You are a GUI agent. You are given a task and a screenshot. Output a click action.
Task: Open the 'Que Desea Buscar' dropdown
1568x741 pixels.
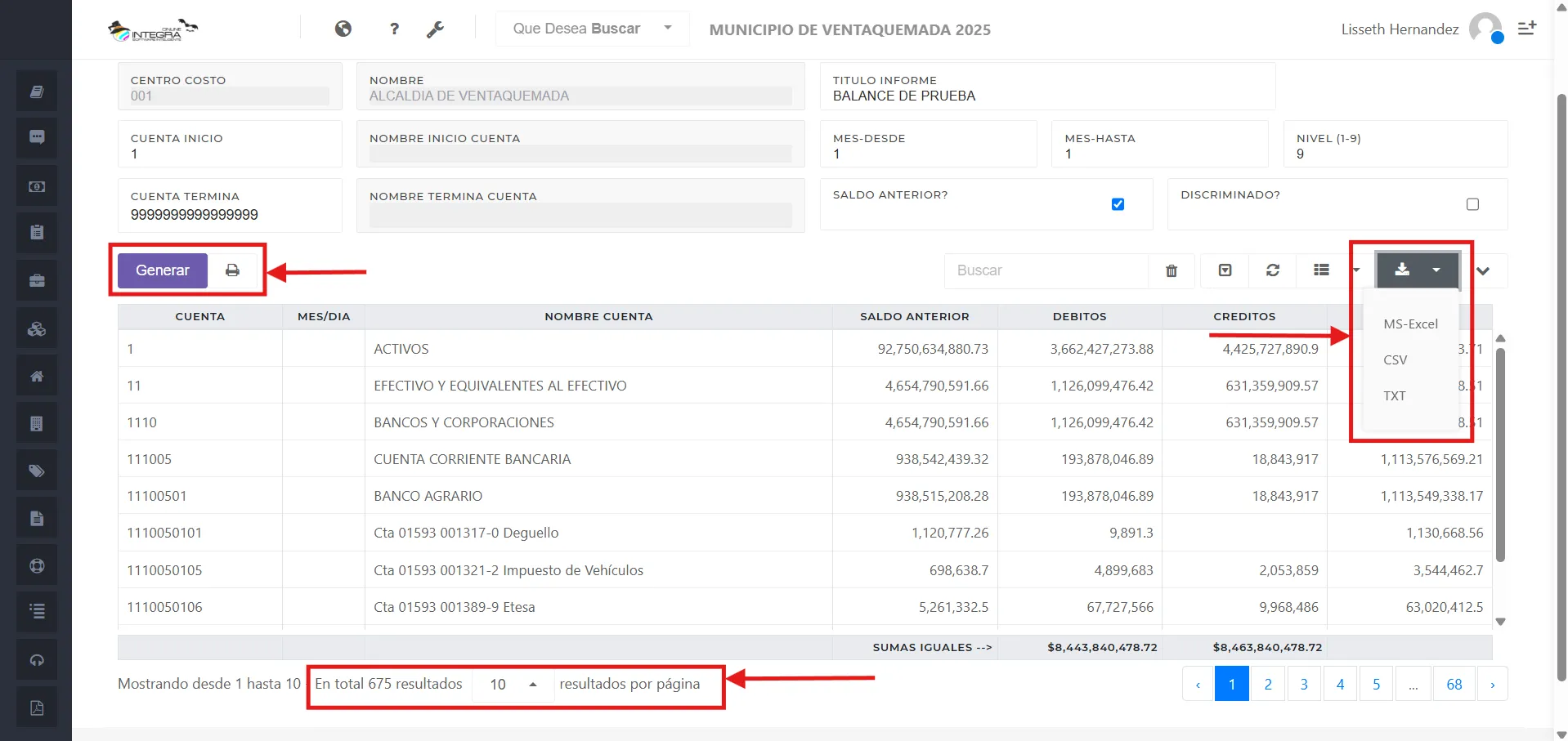tap(590, 29)
